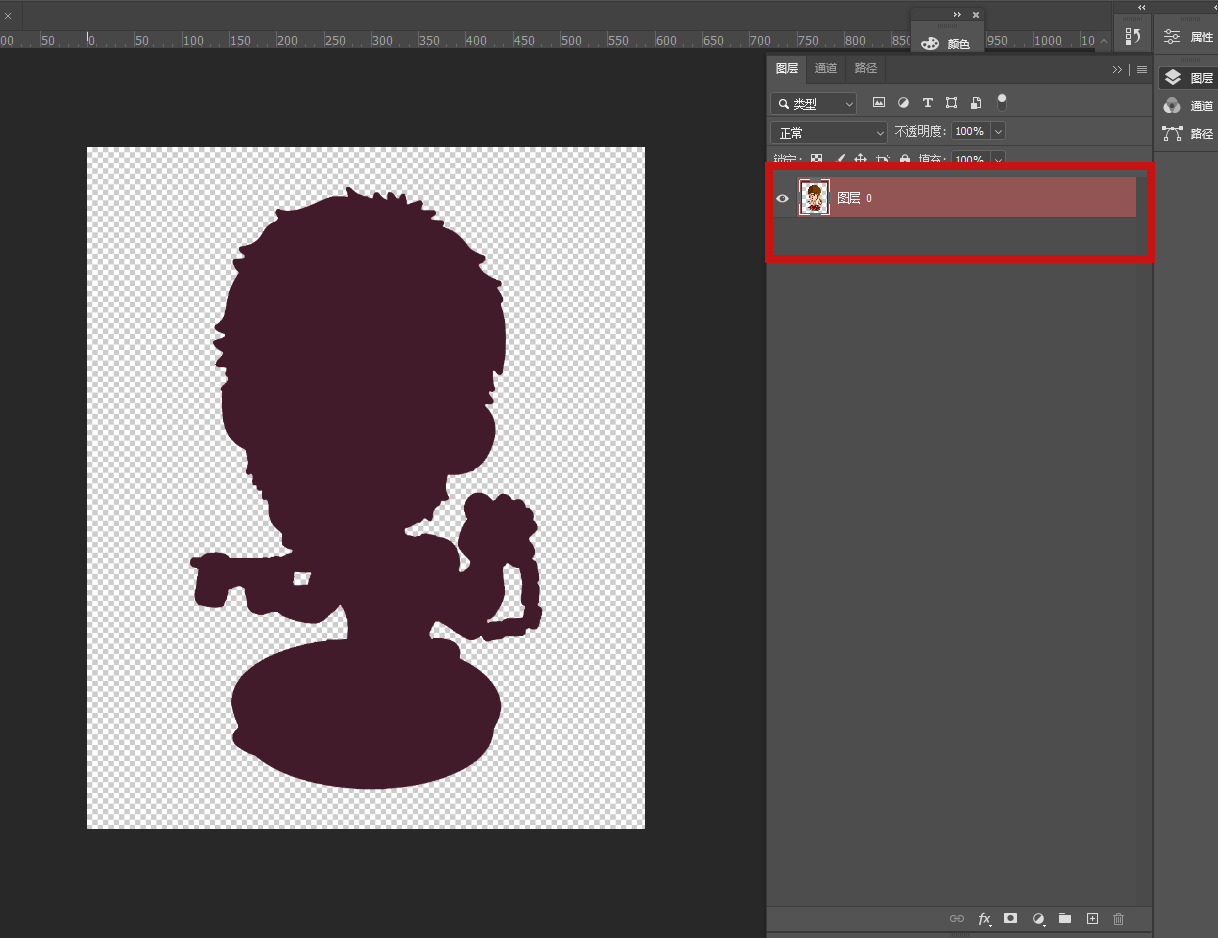Open the 属性 panel button

[x=1188, y=37]
